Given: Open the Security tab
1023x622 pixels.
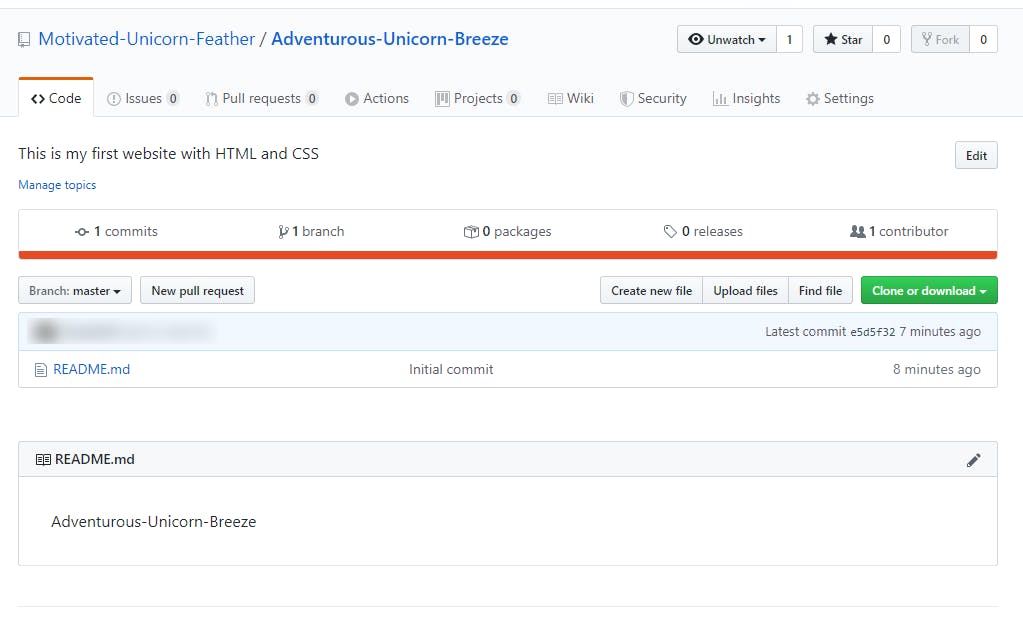Looking at the screenshot, I should coord(653,99).
